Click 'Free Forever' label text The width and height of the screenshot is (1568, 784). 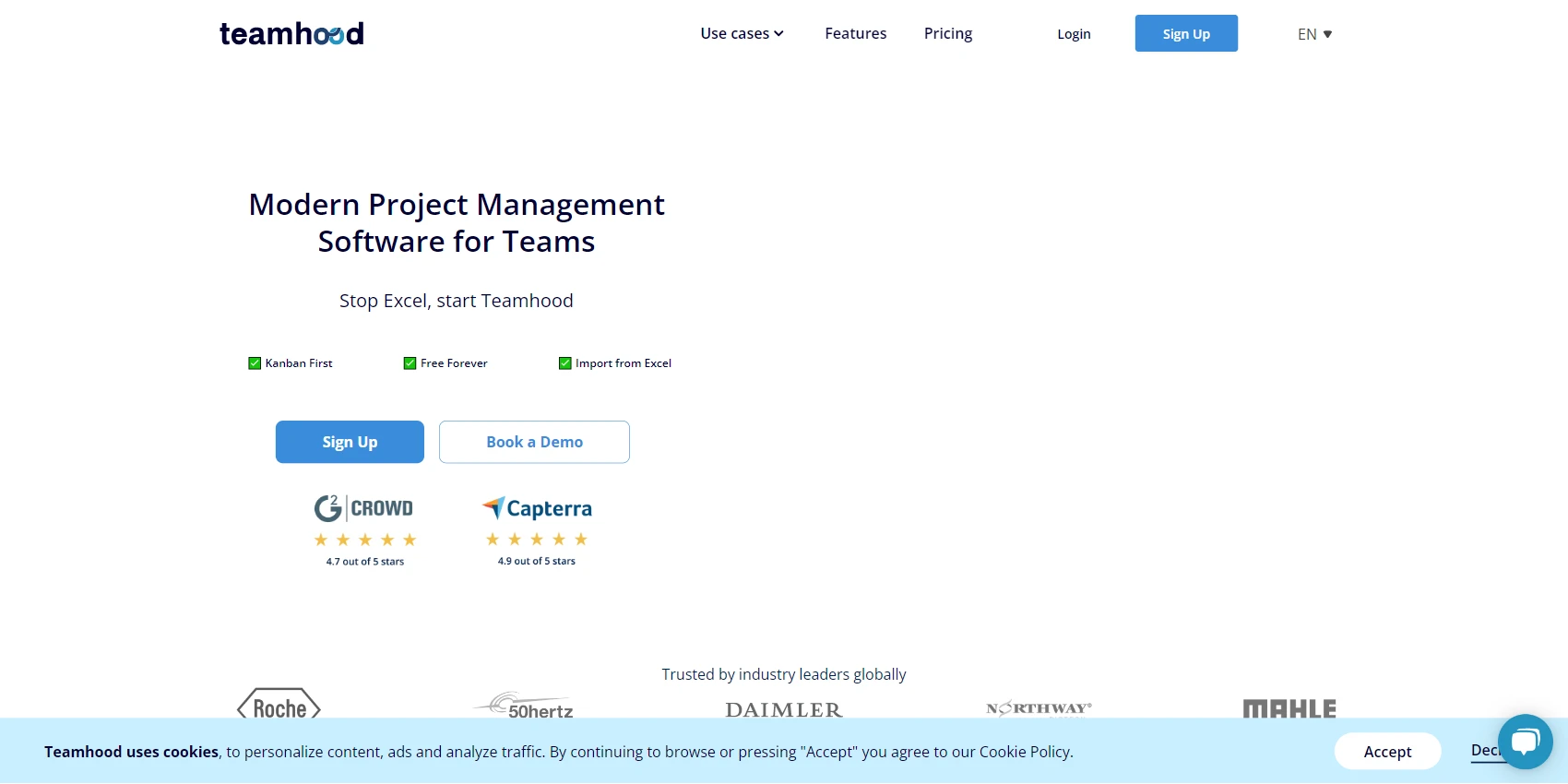454,363
